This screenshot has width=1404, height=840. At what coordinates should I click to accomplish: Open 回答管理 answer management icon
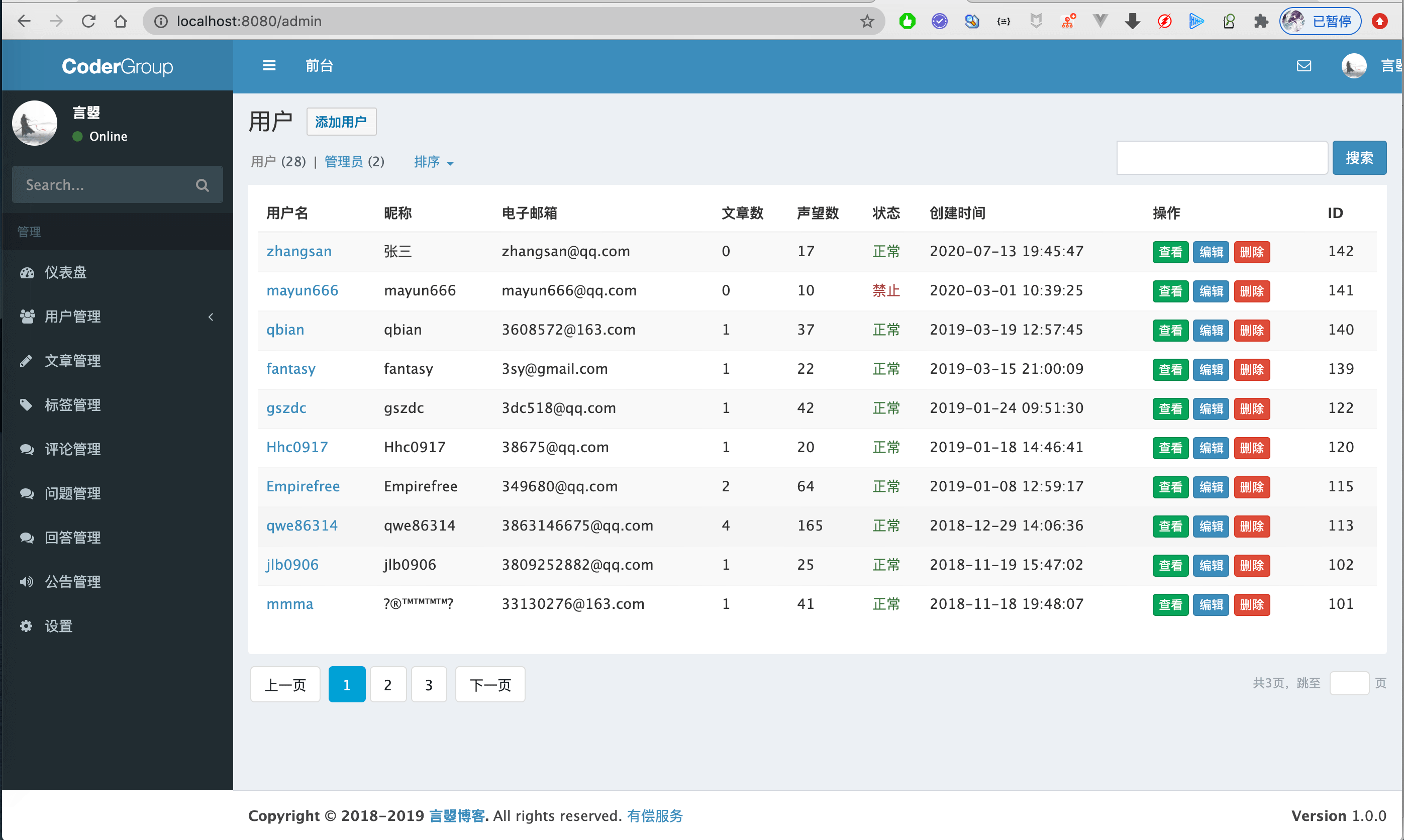click(27, 537)
